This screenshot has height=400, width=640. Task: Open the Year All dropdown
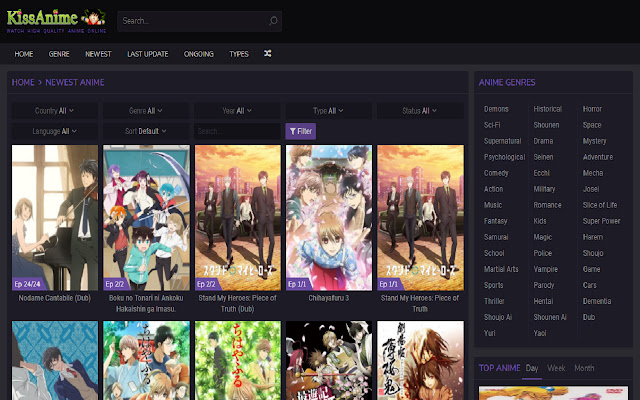click(x=237, y=111)
